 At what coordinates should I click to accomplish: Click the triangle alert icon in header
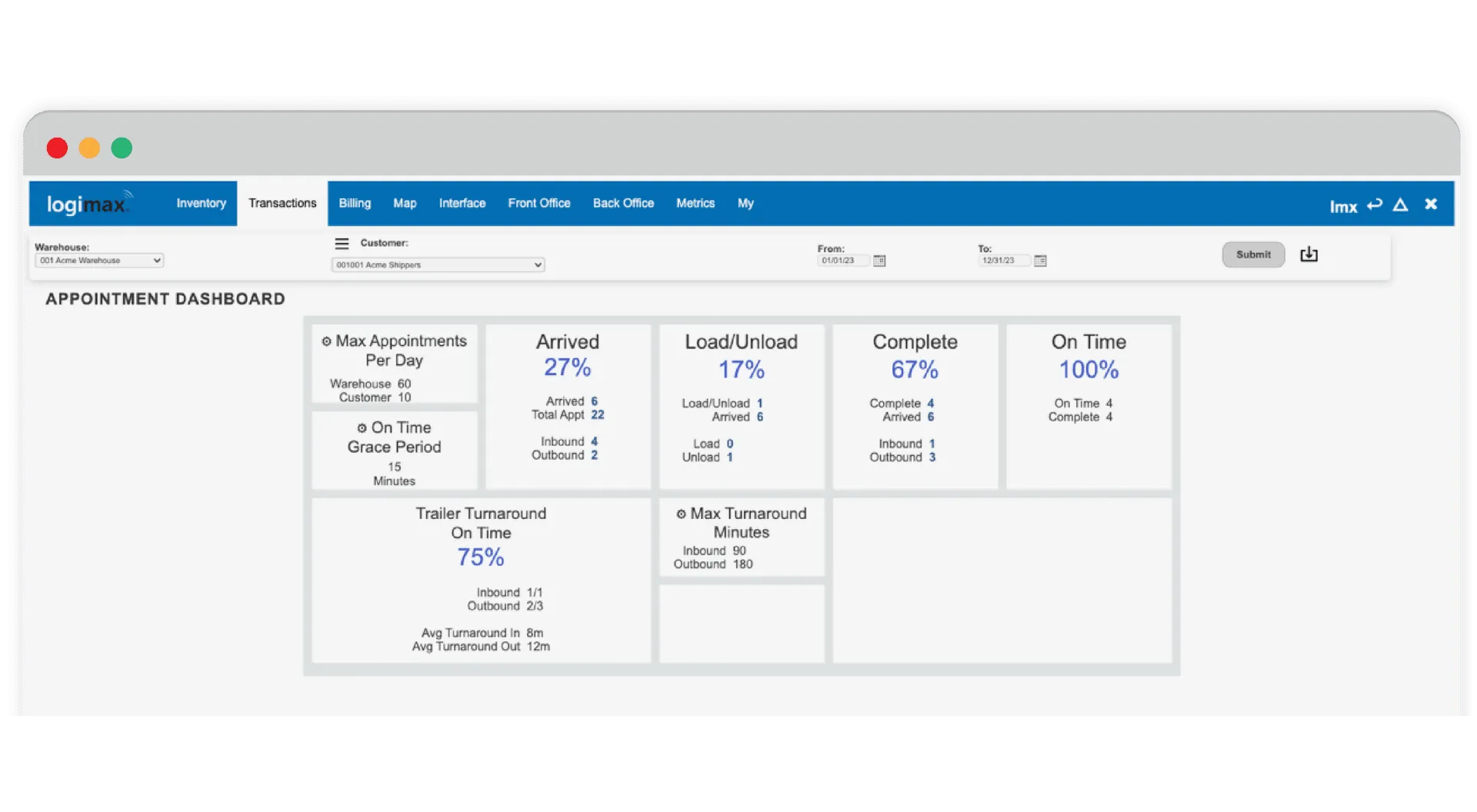[x=1400, y=205]
